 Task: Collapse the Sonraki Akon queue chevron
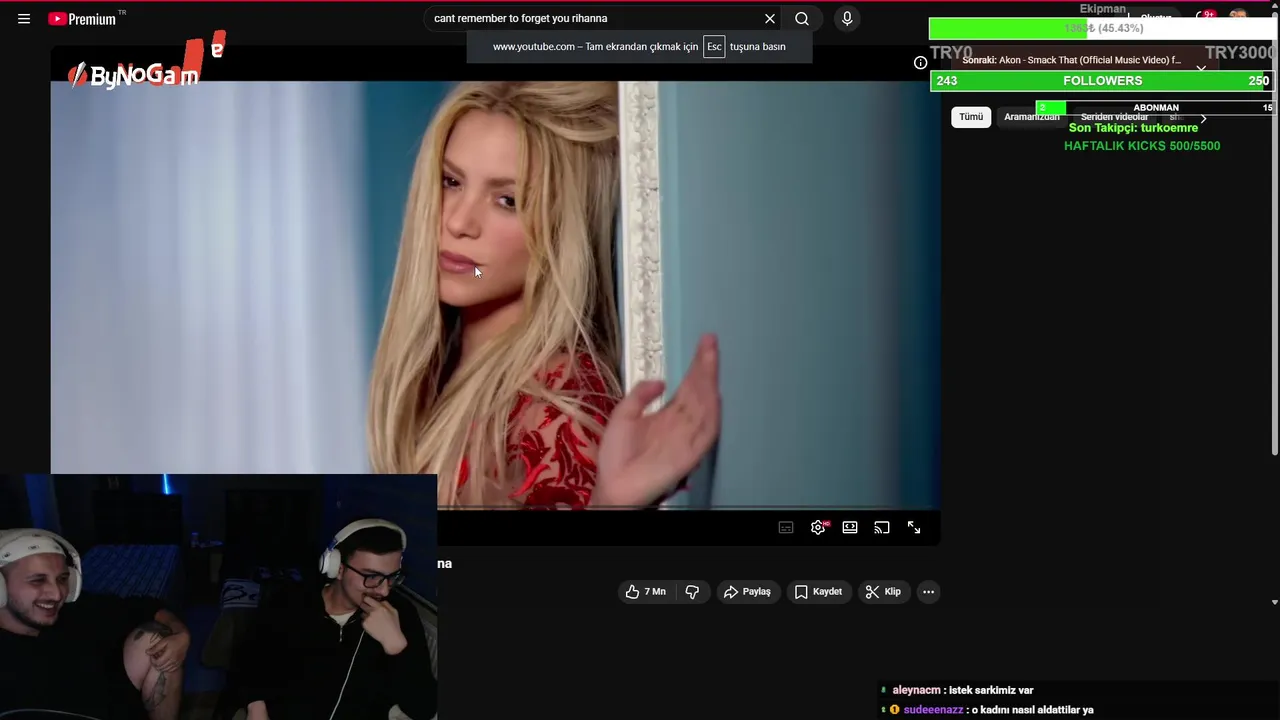(x=1201, y=68)
